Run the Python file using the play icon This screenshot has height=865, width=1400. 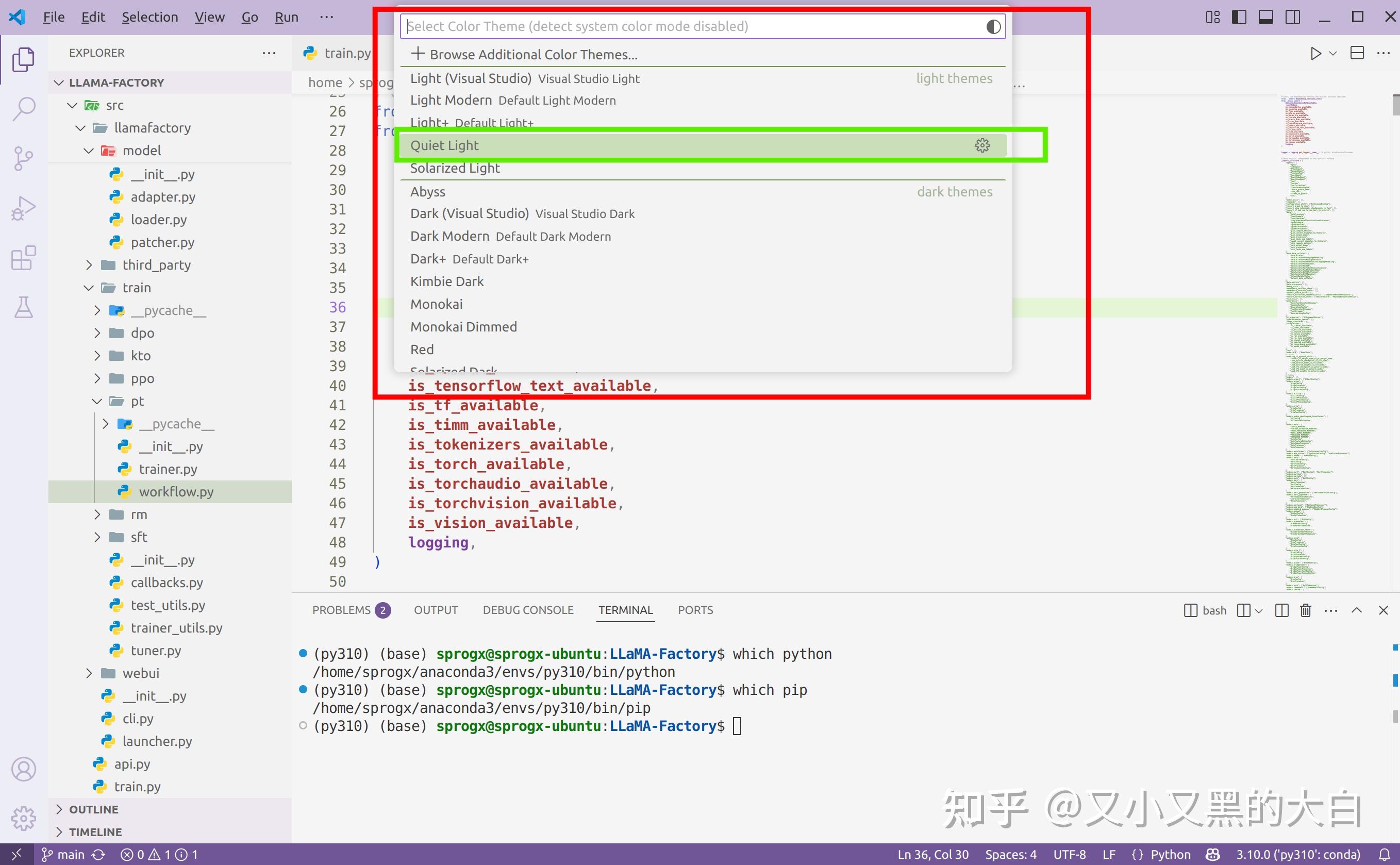(1316, 53)
